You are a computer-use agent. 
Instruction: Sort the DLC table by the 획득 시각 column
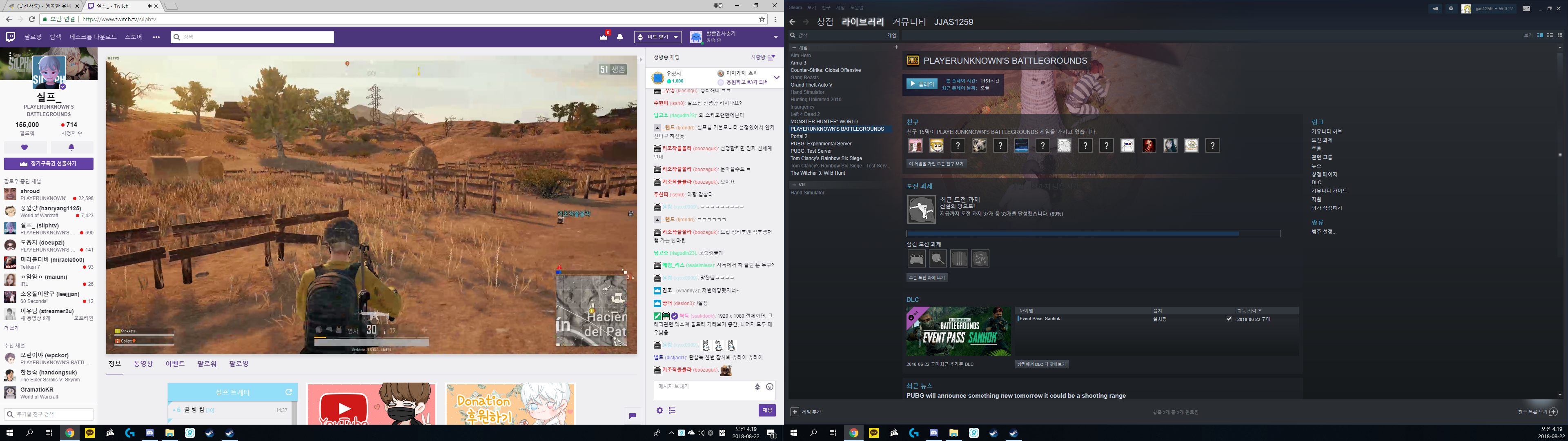pyautogui.click(x=1249, y=311)
